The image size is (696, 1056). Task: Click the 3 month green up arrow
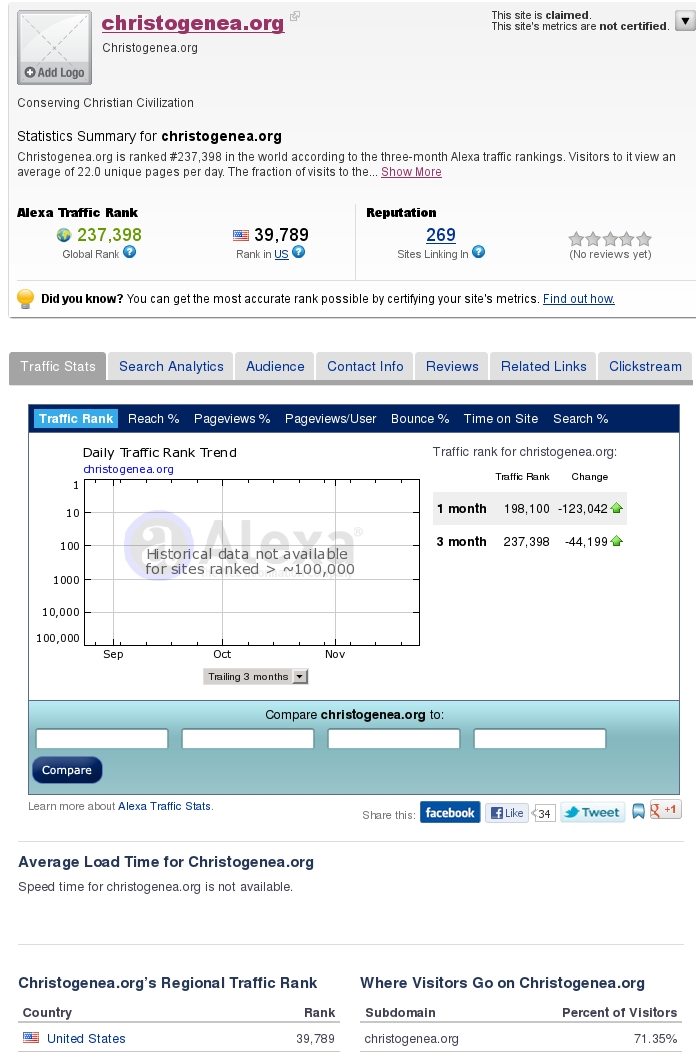tap(616, 541)
